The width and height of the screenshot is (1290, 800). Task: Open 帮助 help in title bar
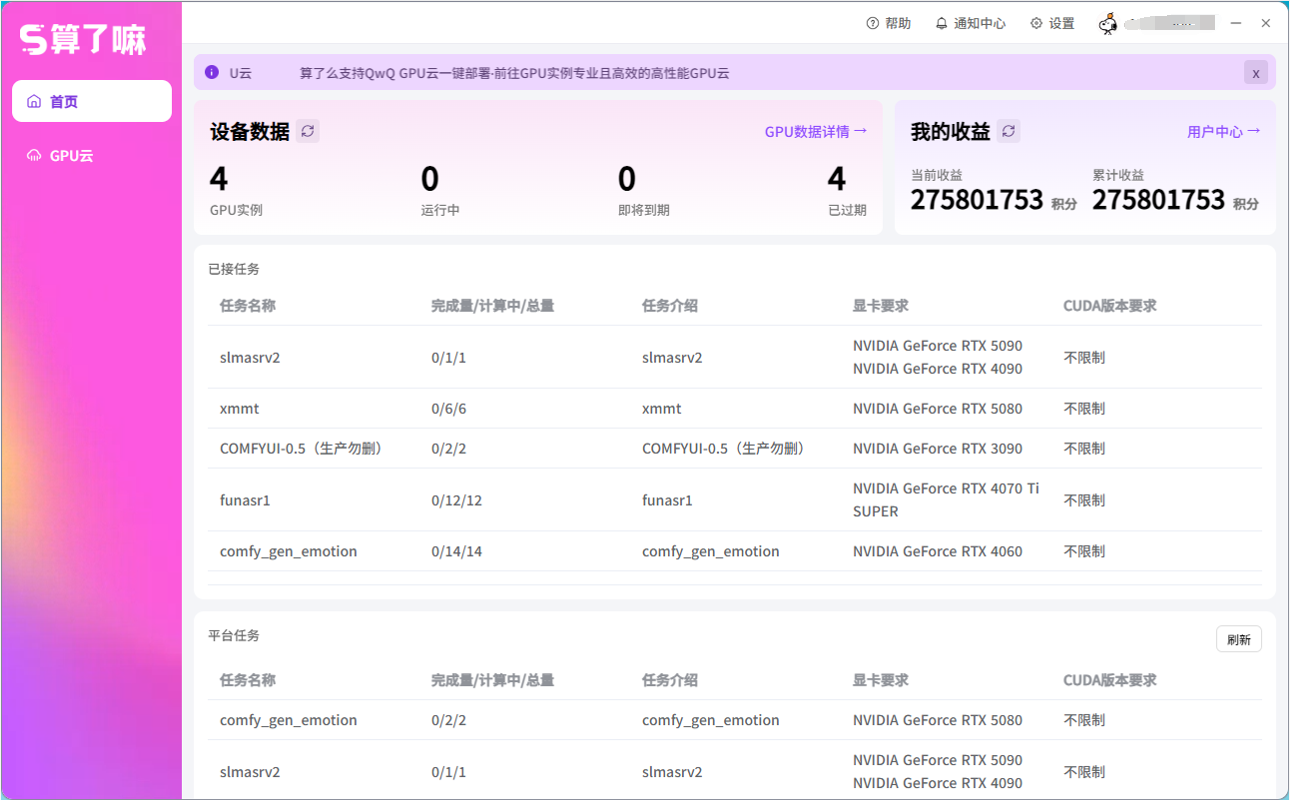(889, 23)
